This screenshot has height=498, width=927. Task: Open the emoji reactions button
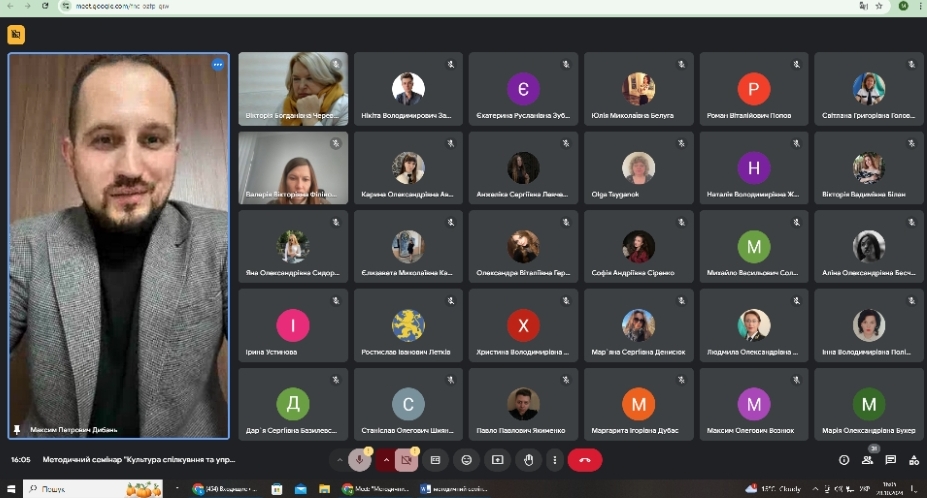[x=466, y=460]
